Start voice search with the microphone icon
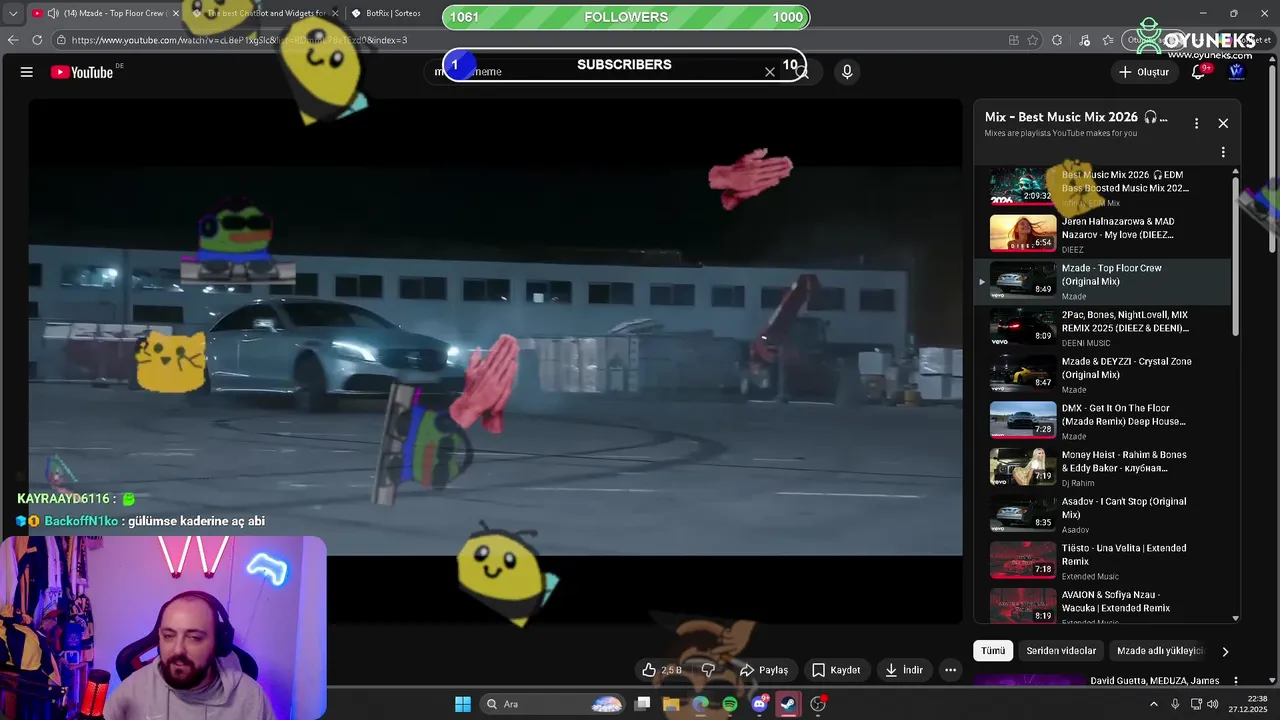This screenshot has width=1280, height=720. pyautogui.click(x=847, y=72)
